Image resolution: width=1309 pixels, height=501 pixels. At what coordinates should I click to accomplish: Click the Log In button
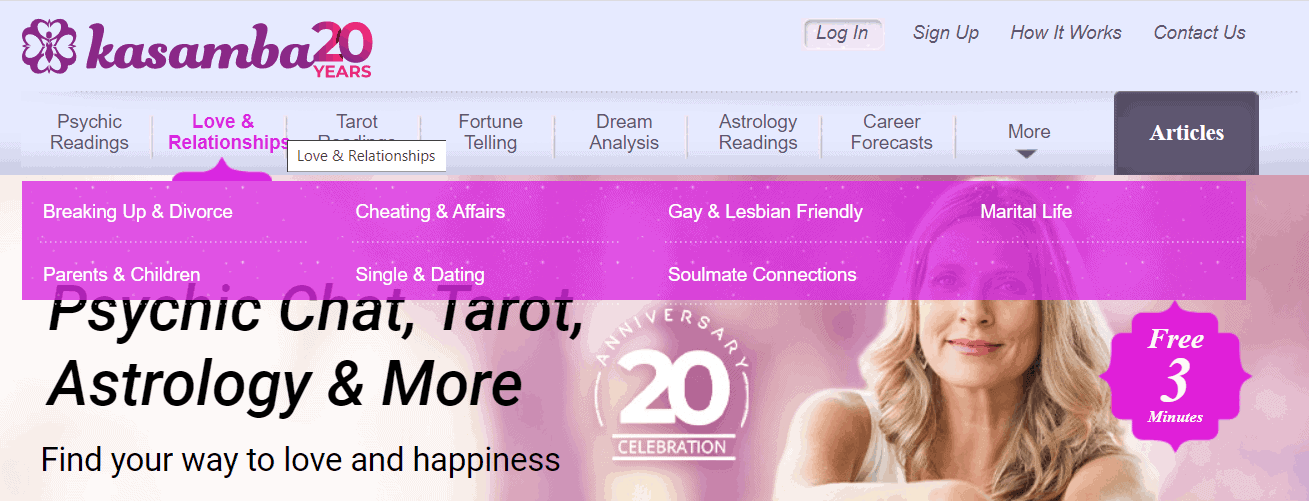[x=843, y=33]
